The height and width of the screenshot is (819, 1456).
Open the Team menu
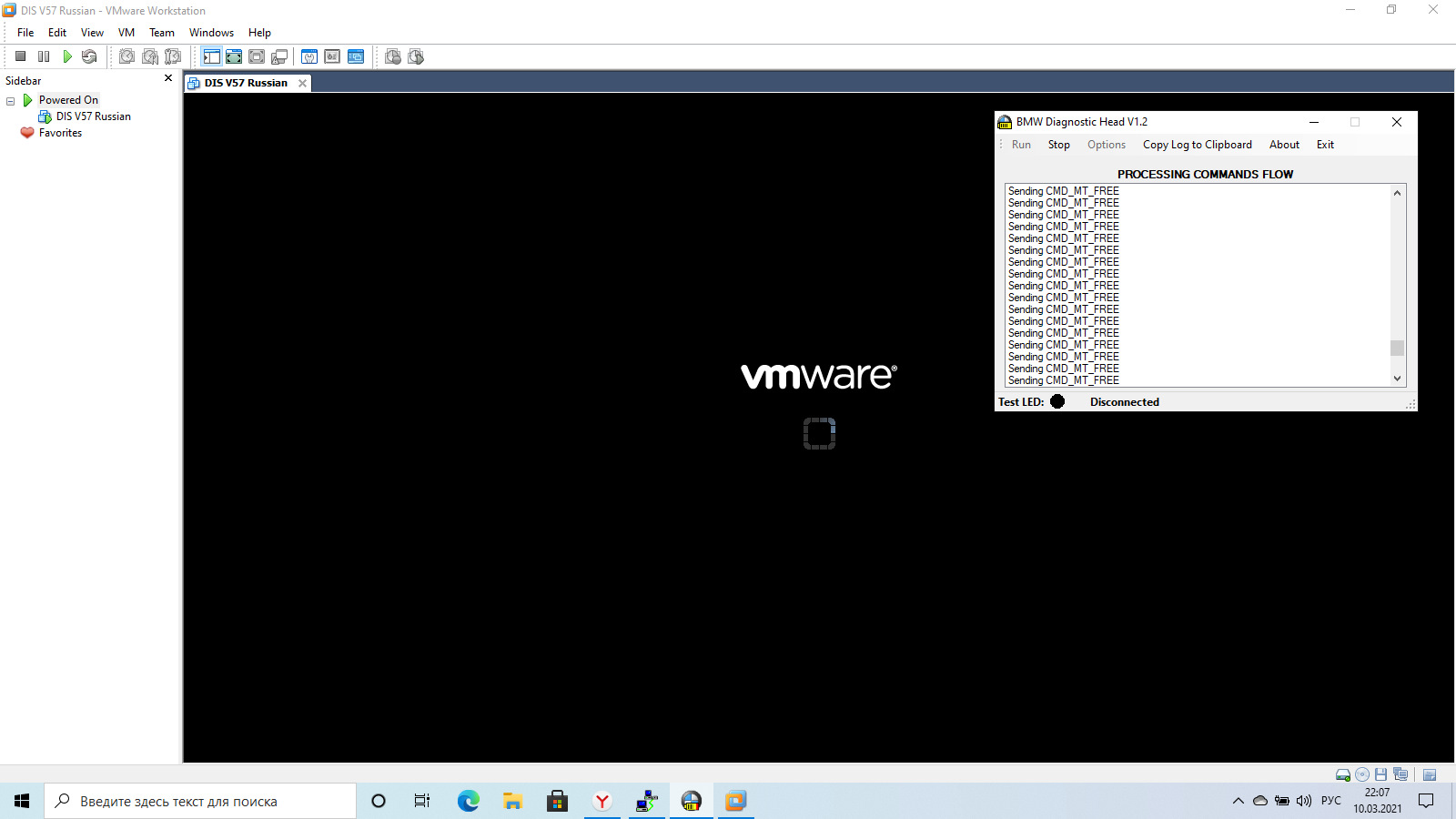click(162, 33)
